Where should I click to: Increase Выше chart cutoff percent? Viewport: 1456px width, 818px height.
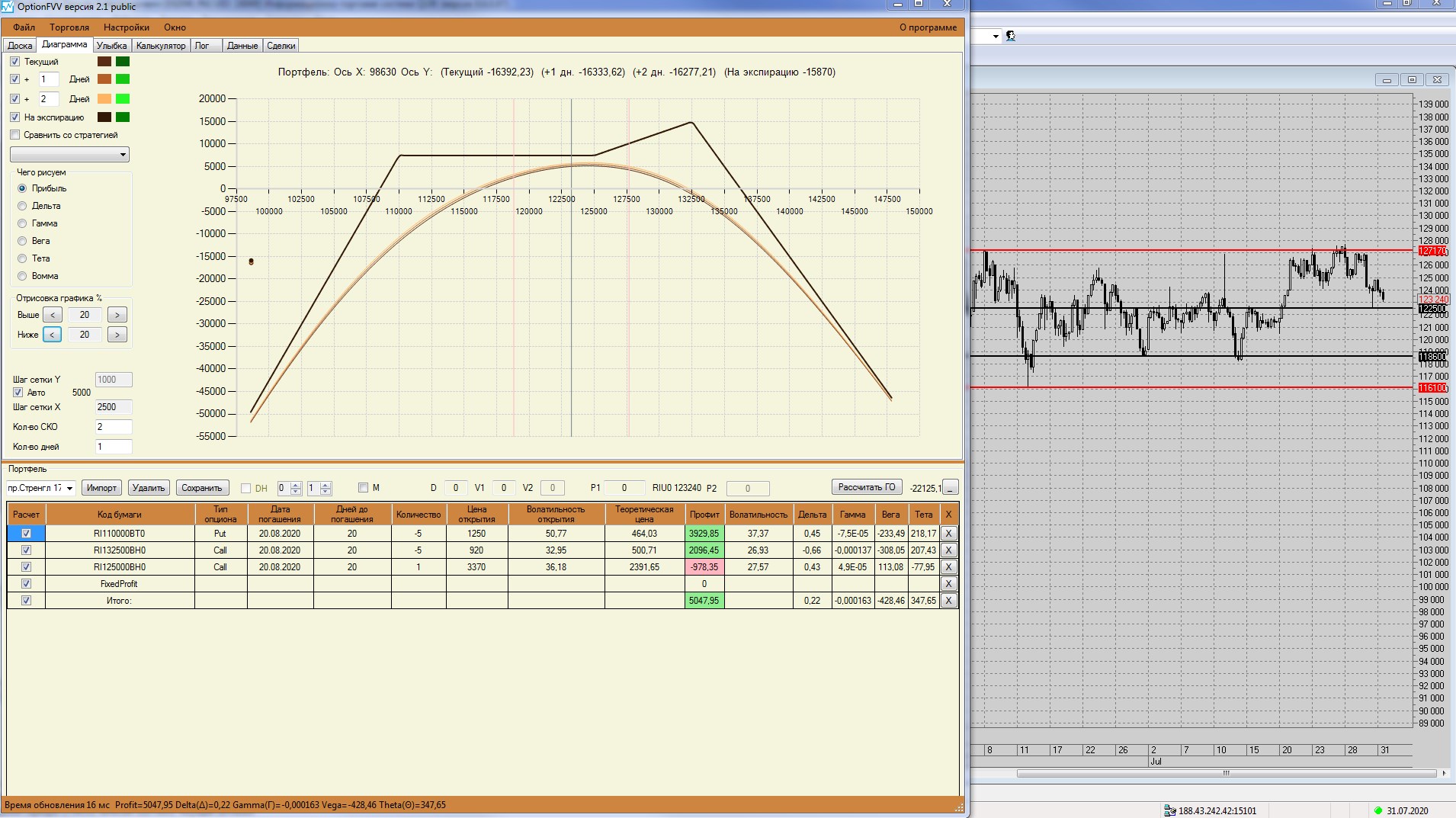point(117,315)
